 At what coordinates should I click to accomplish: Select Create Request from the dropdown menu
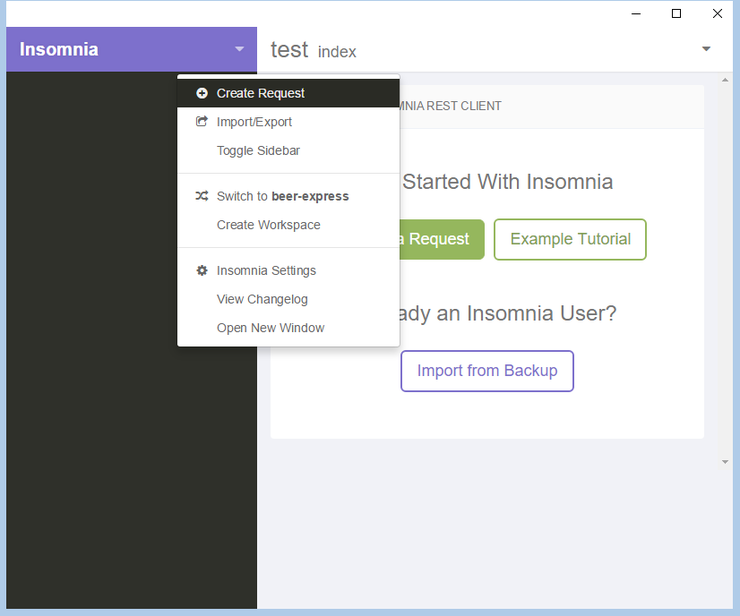tap(288, 93)
